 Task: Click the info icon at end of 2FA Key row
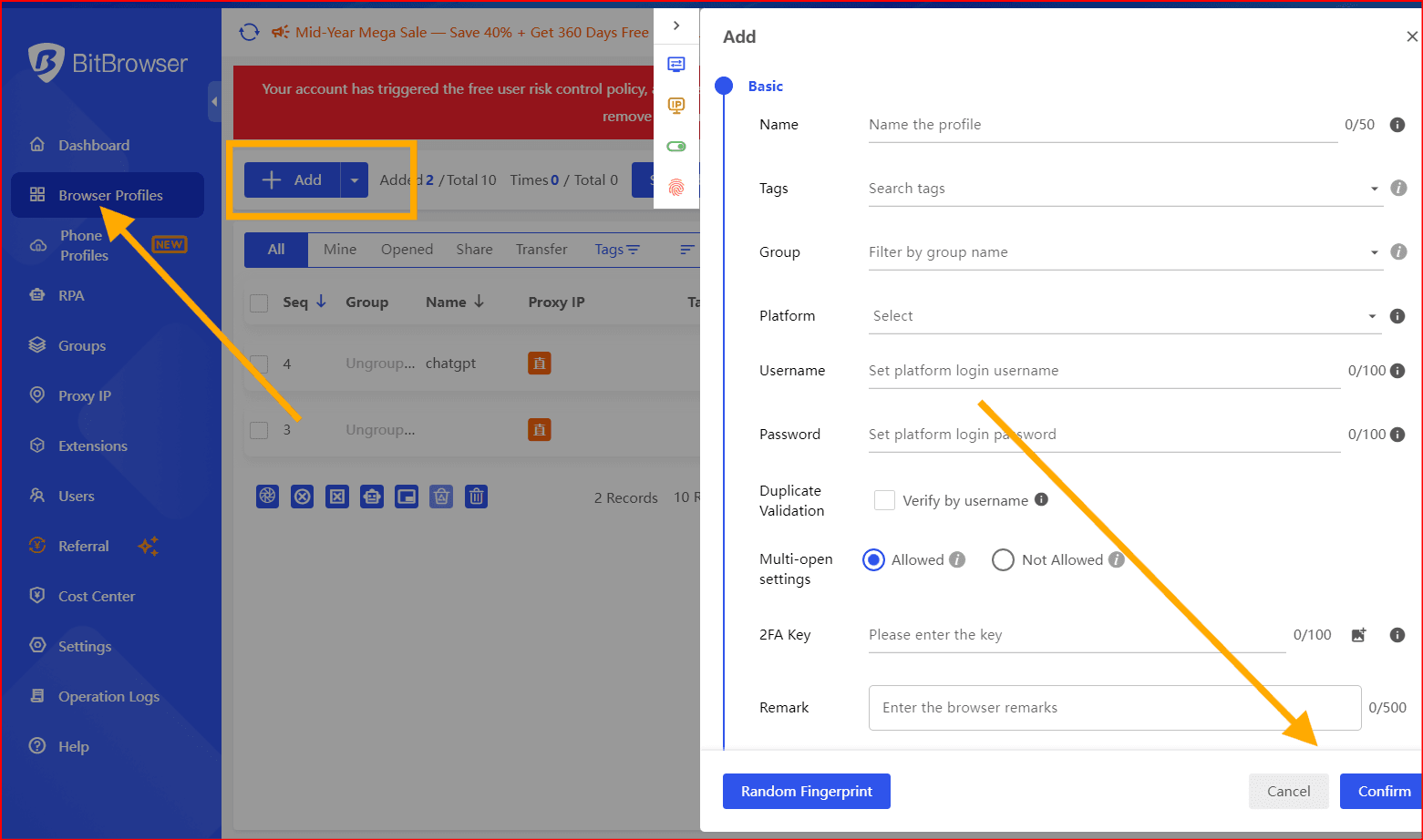click(1397, 635)
